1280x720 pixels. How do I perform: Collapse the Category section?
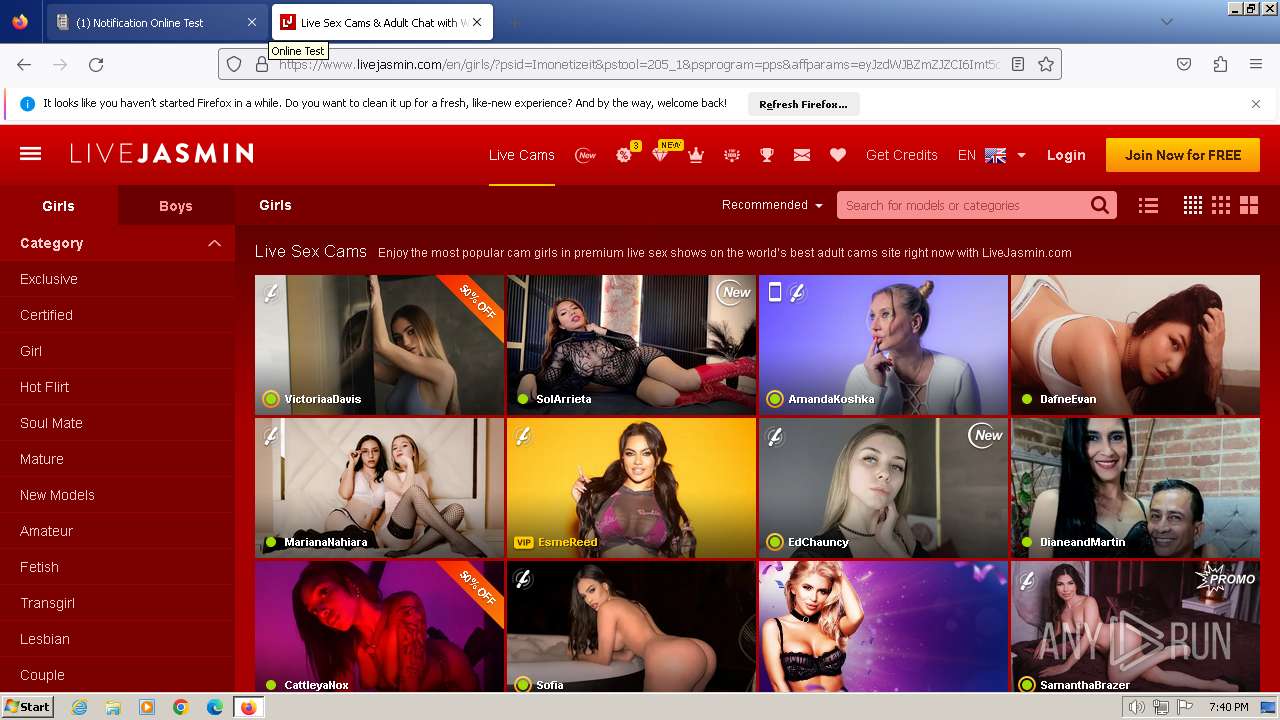pyautogui.click(x=214, y=243)
